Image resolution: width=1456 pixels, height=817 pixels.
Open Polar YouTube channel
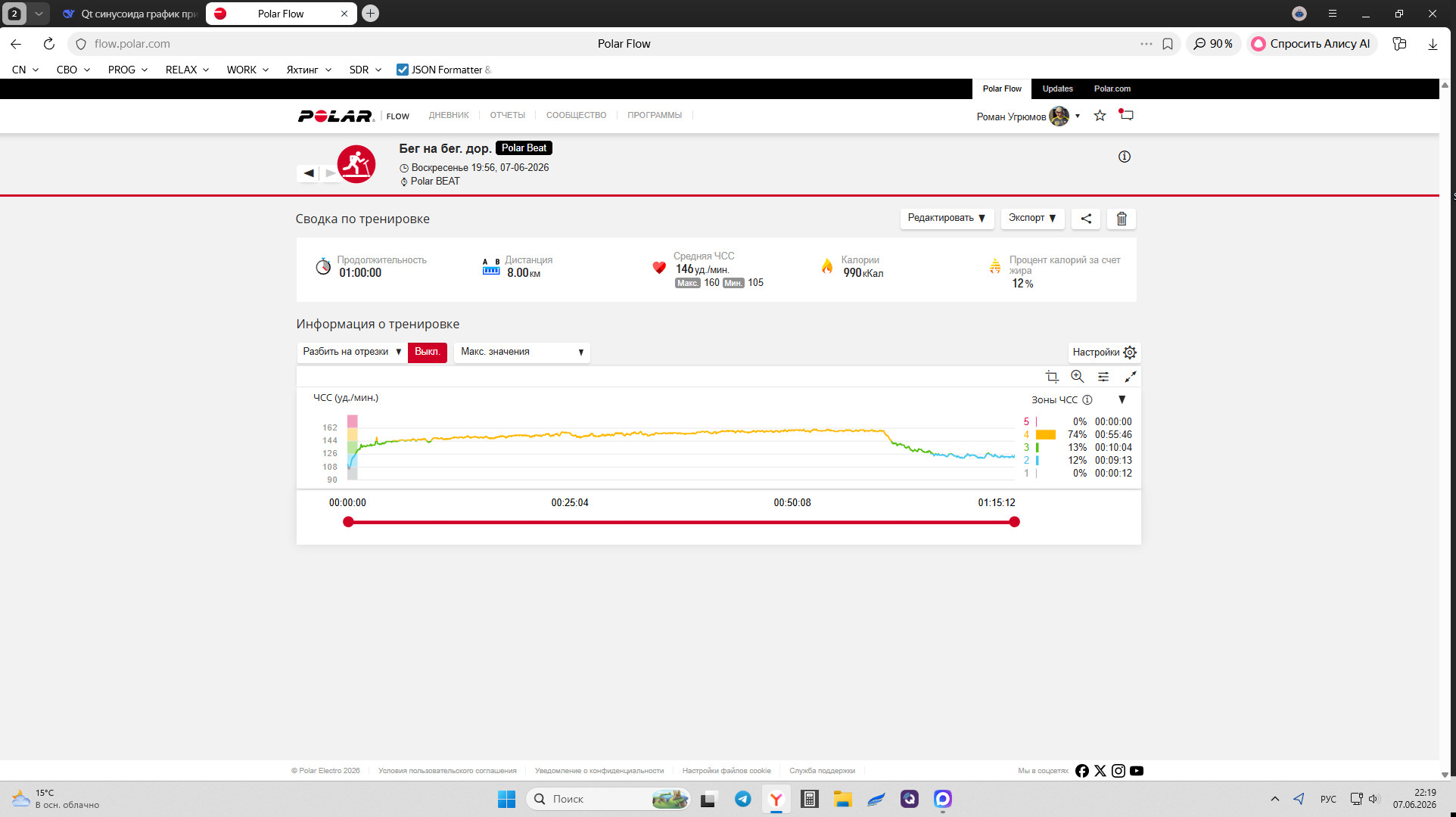pyautogui.click(x=1137, y=771)
